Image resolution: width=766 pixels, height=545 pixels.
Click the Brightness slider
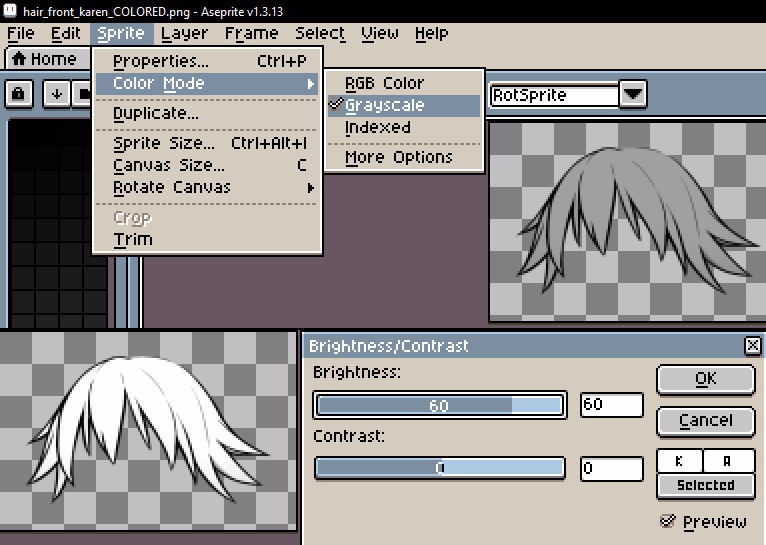pyautogui.click(x=439, y=405)
